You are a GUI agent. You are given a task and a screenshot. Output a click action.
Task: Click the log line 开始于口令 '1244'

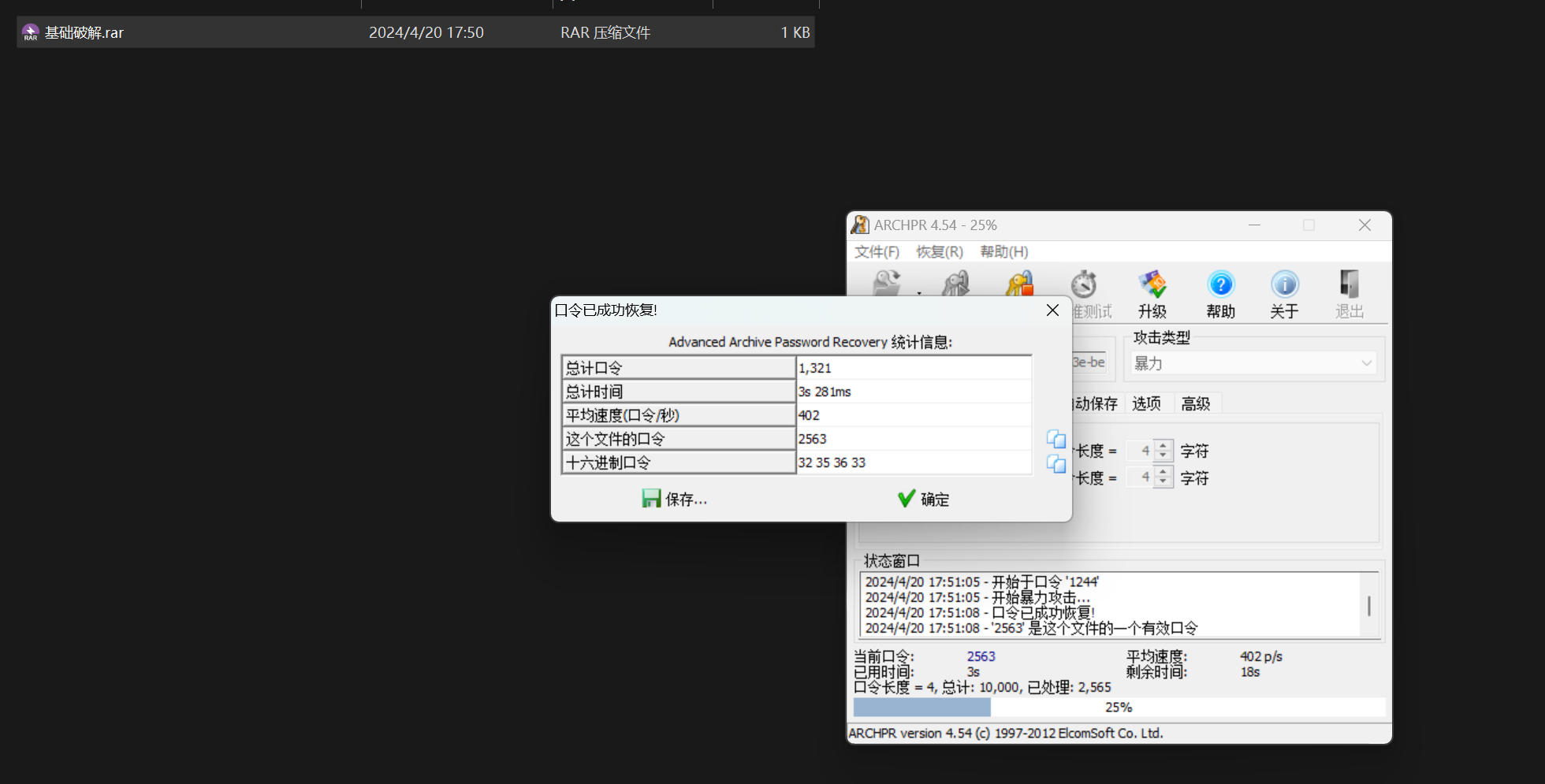point(982,581)
